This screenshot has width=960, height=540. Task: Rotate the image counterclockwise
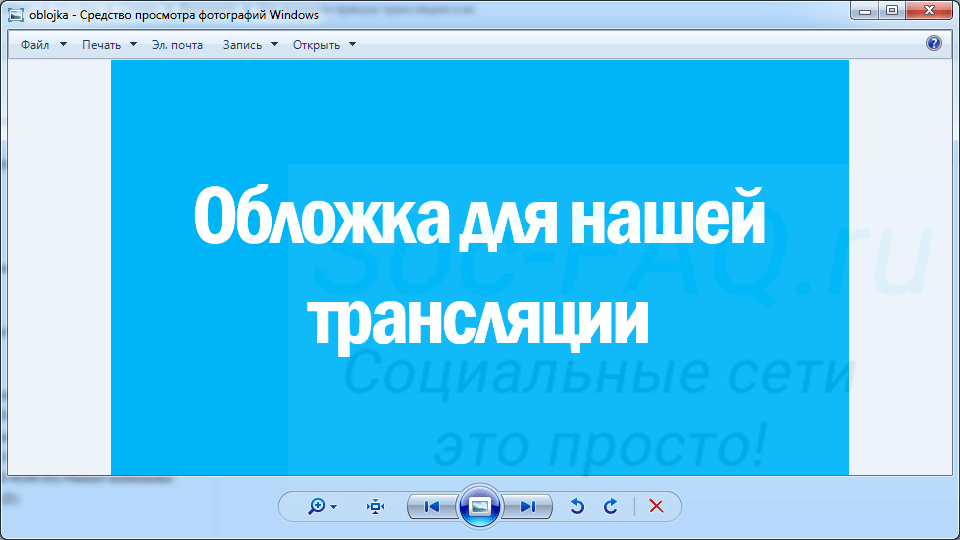(x=577, y=507)
